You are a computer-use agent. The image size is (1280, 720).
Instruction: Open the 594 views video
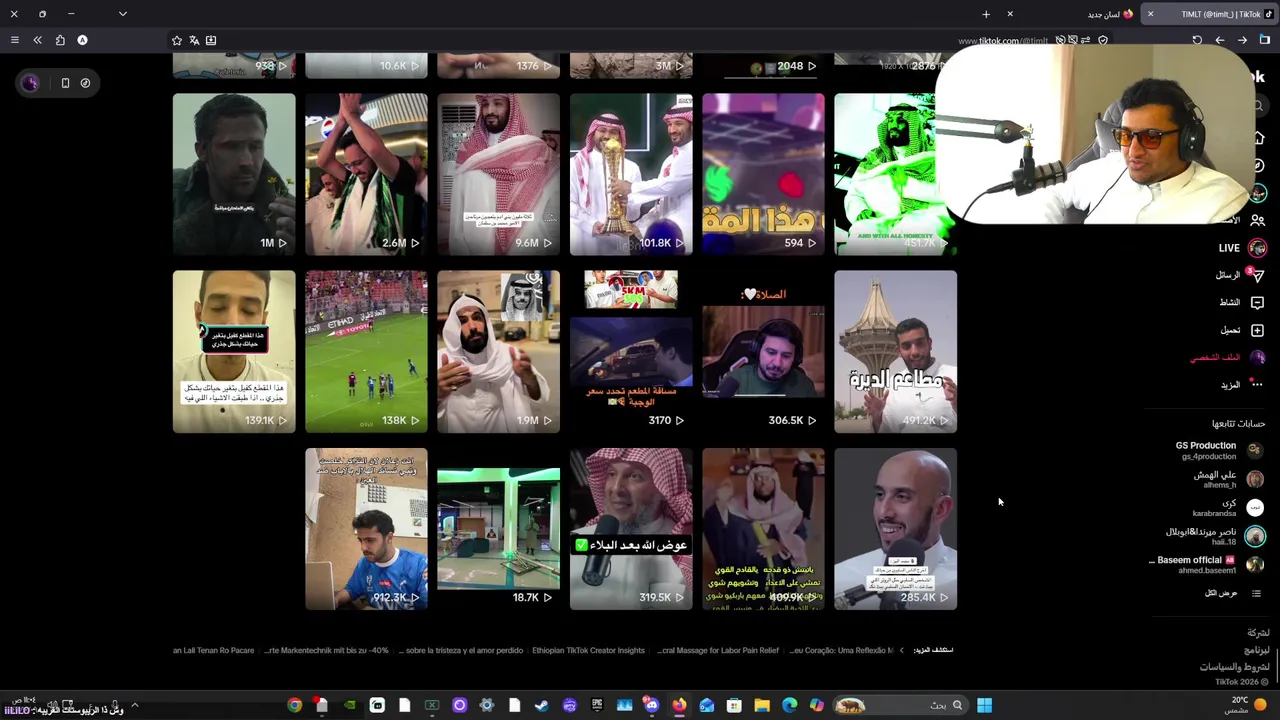pos(763,175)
